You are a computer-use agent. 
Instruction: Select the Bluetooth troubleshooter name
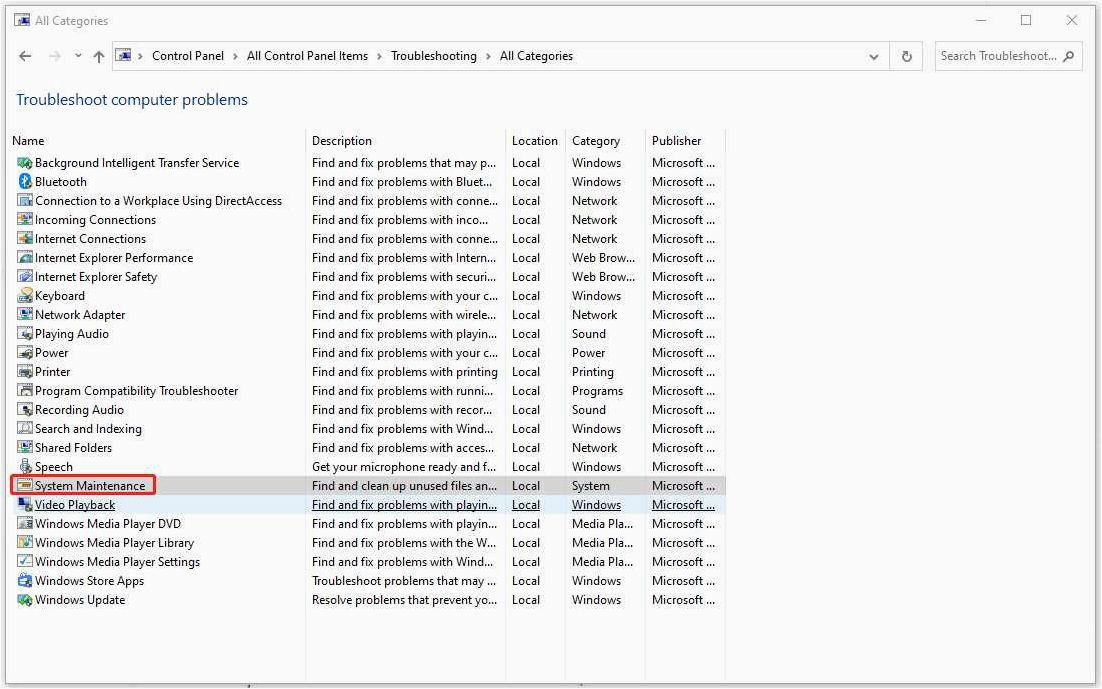(x=60, y=182)
